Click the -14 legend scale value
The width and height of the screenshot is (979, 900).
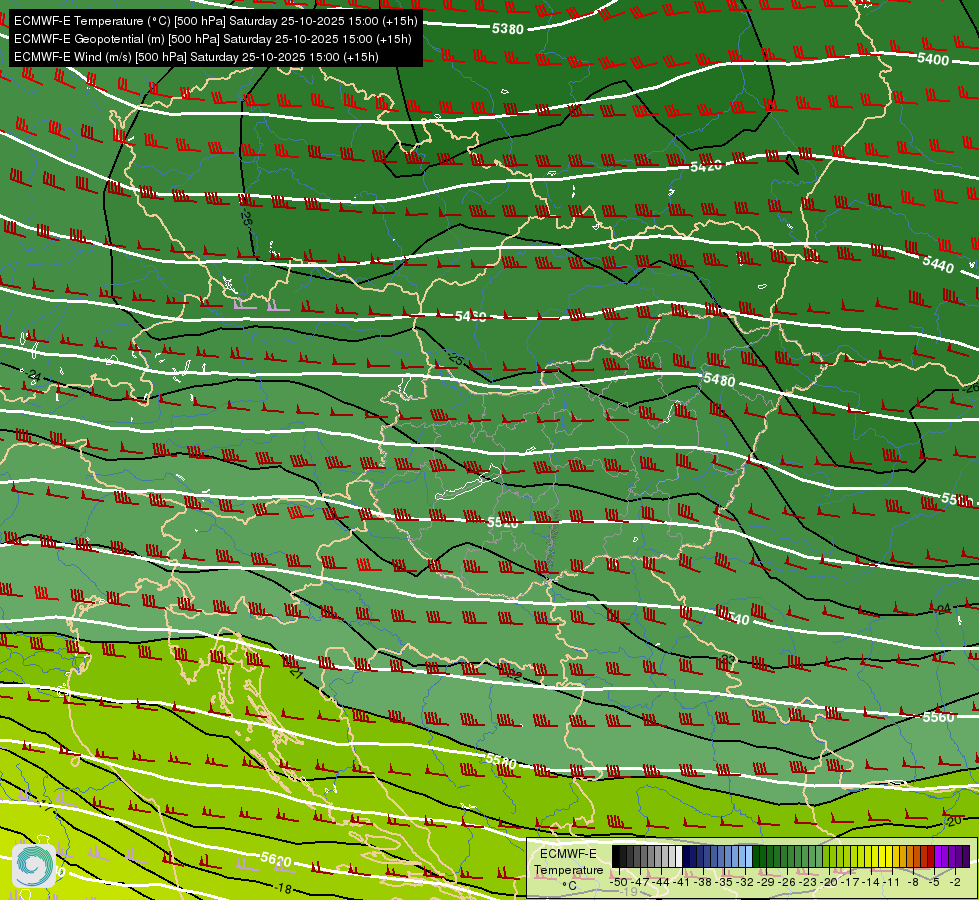(871, 882)
